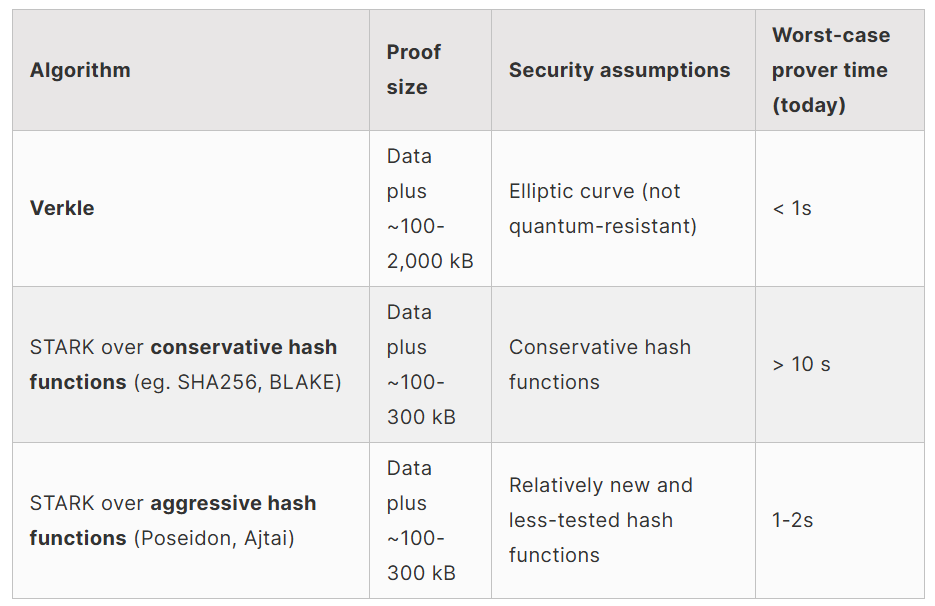935x606 pixels.
Task: Click the bold text conservative hash
Action: pos(244,347)
